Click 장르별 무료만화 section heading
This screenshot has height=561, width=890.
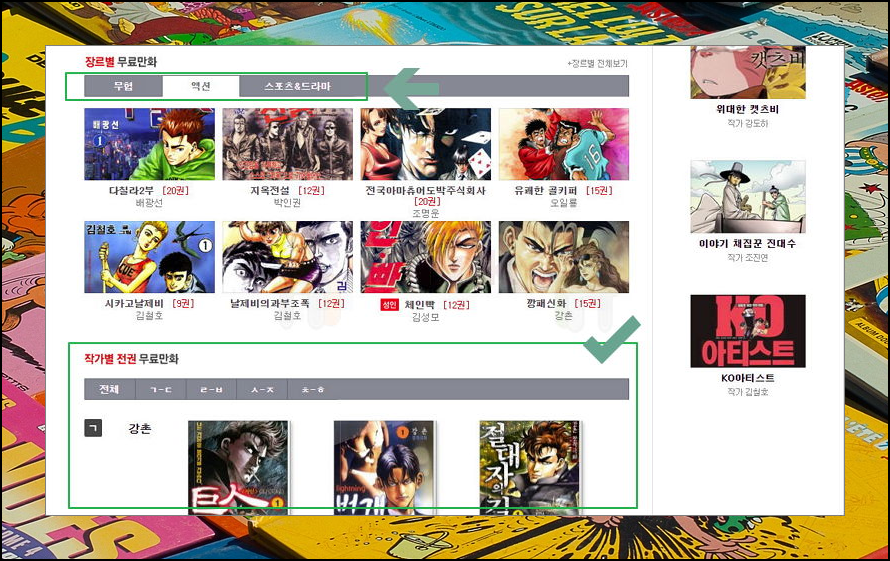pos(121,62)
